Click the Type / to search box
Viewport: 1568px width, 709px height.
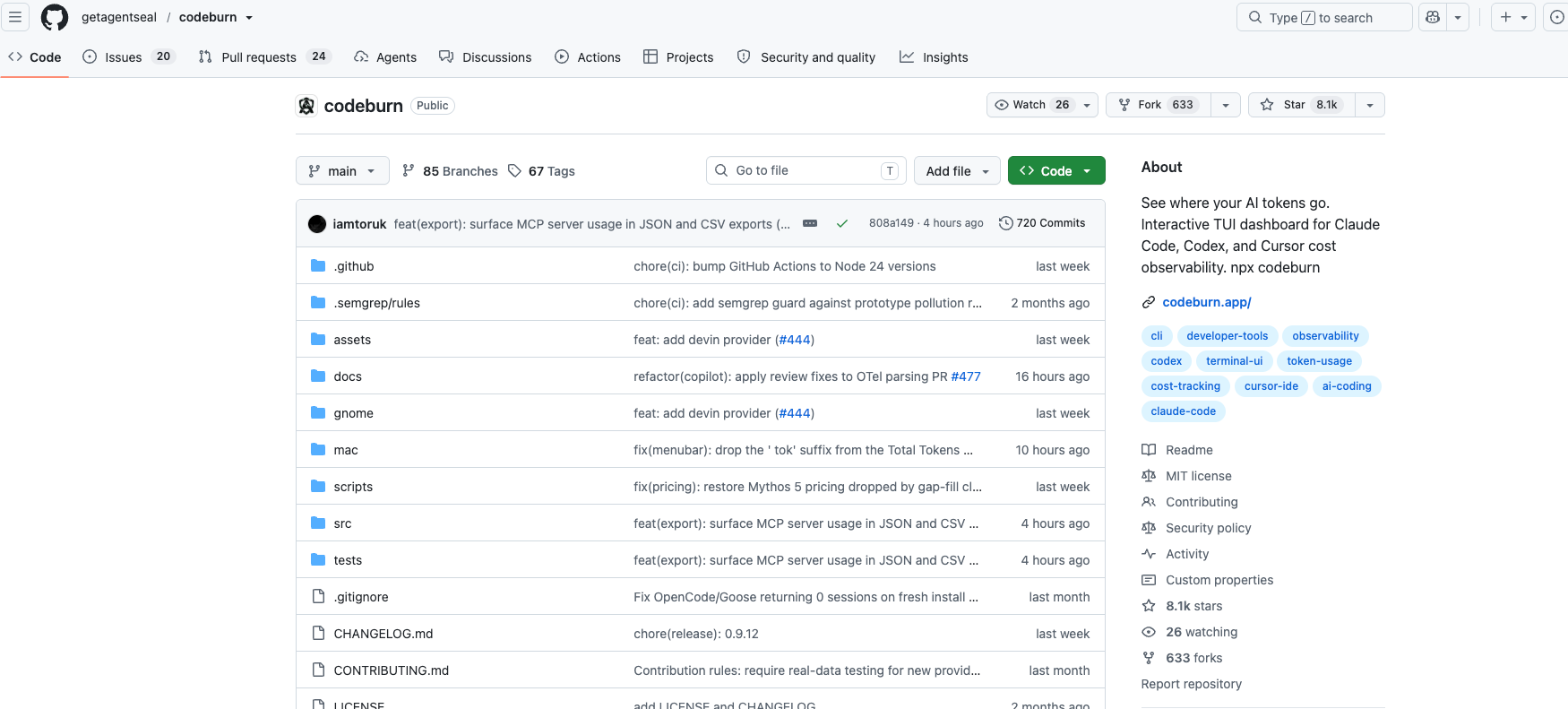tap(1324, 17)
